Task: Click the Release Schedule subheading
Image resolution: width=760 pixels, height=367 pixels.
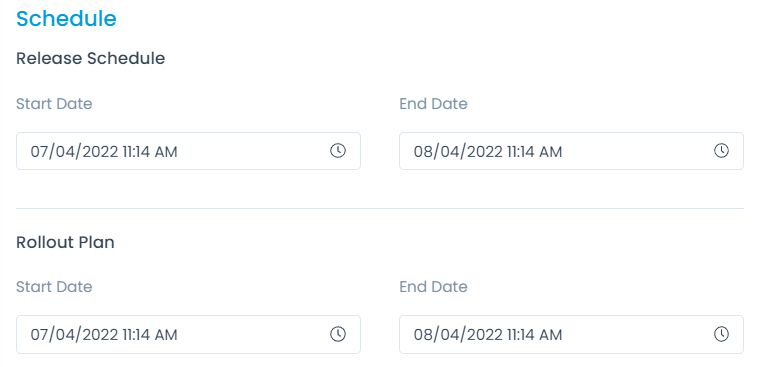Action: 91,58
